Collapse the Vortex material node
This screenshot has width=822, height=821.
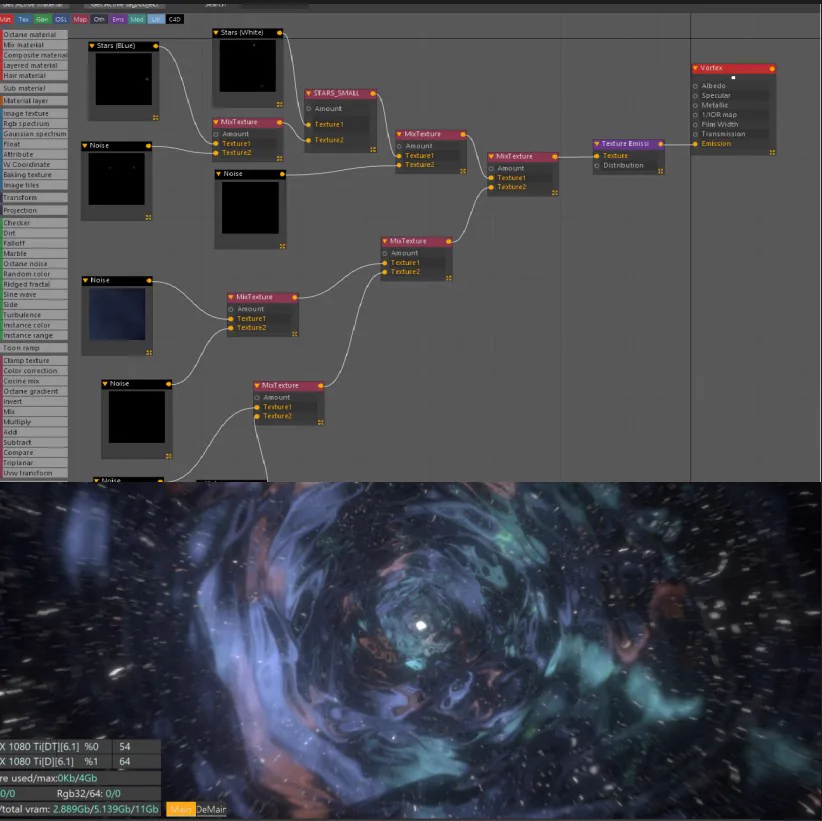pyautogui.click(x=695, y=69)
